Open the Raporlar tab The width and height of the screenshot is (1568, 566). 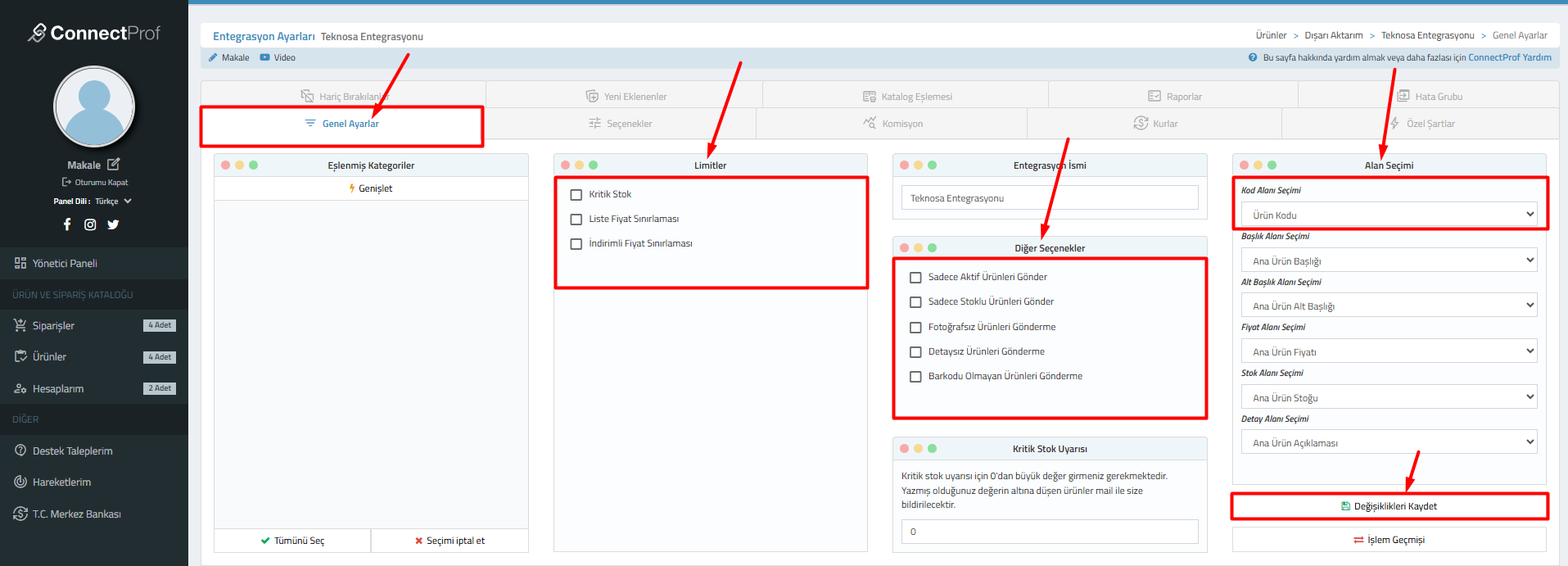[1175, 97]
